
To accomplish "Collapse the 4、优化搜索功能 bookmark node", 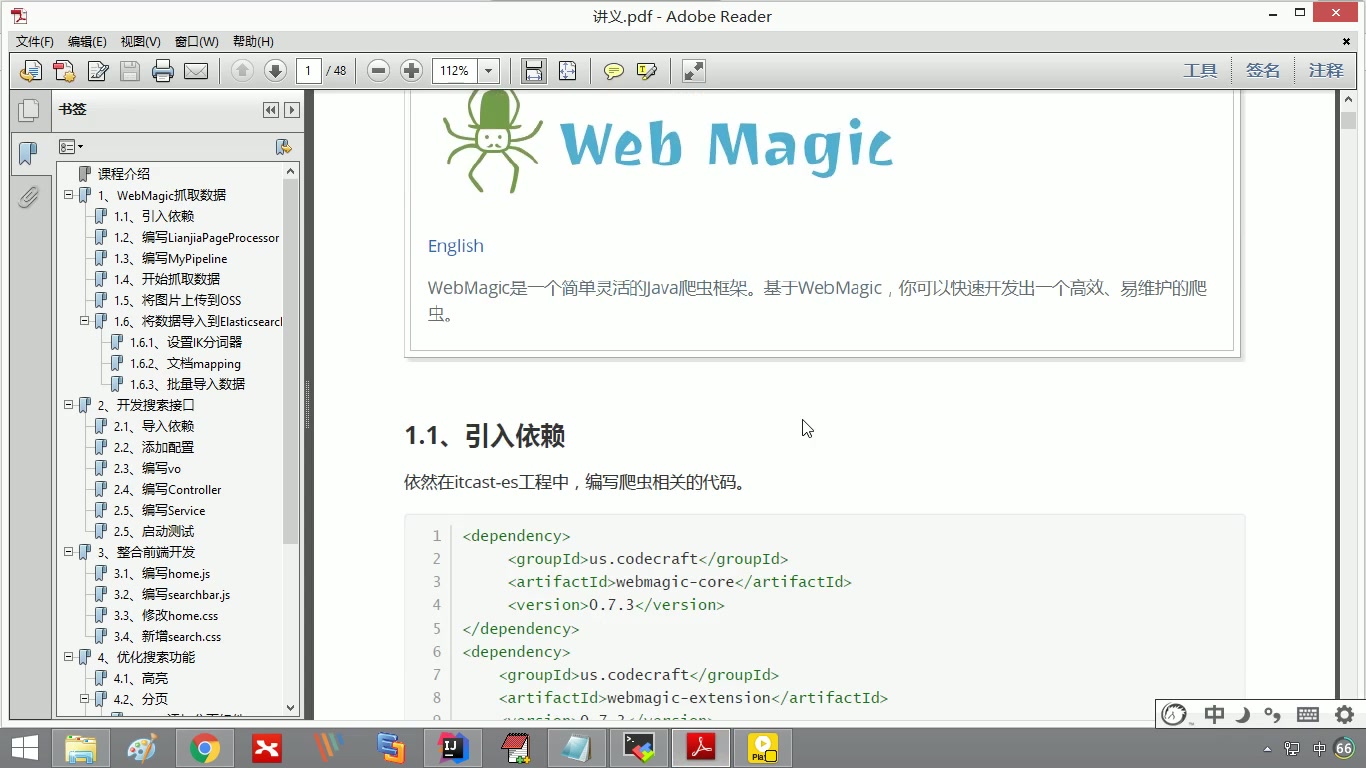I will click(69, 657).
